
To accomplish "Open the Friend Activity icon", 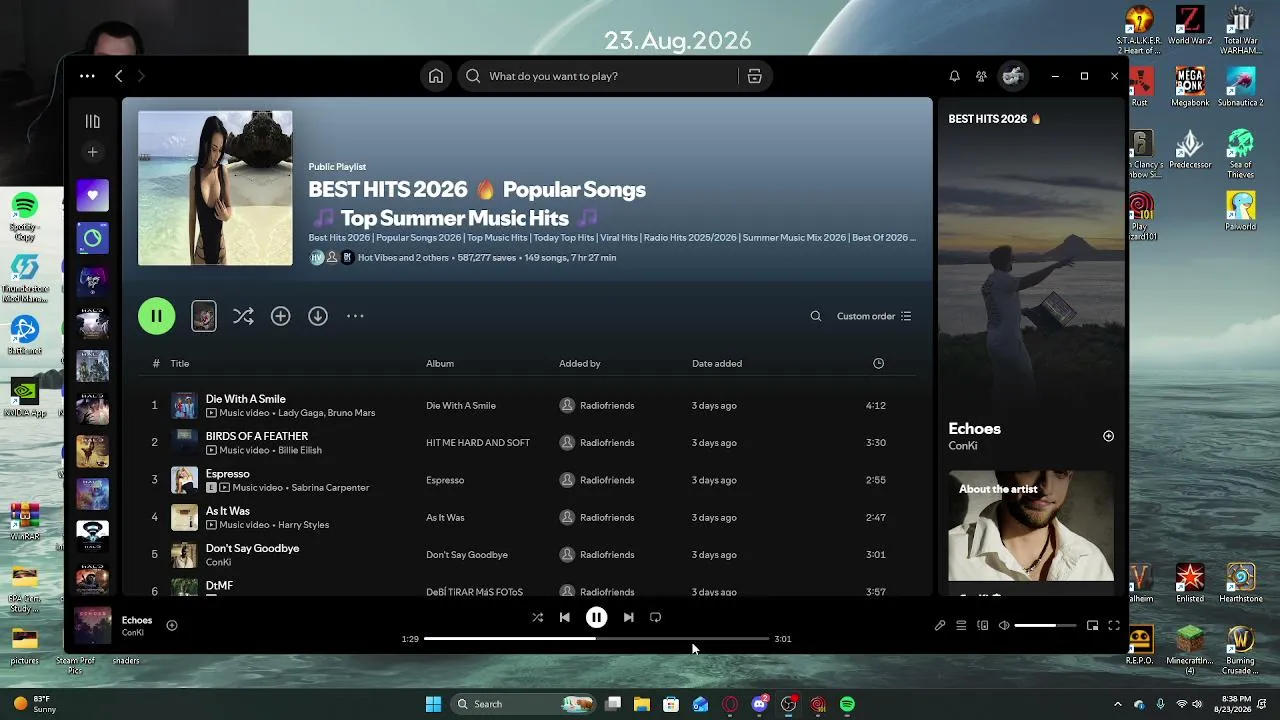I will 981,76.
